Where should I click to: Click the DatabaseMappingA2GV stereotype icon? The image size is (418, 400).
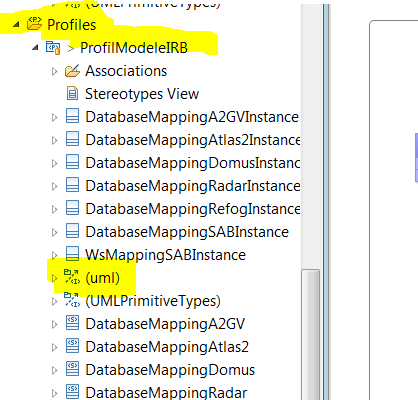(72, 324)
